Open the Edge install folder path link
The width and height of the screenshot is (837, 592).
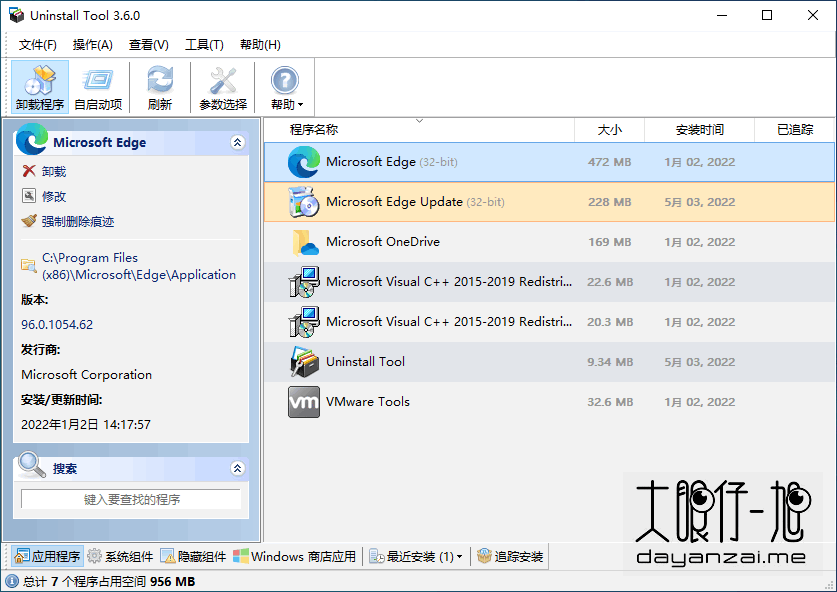click(x=139, y=266)
